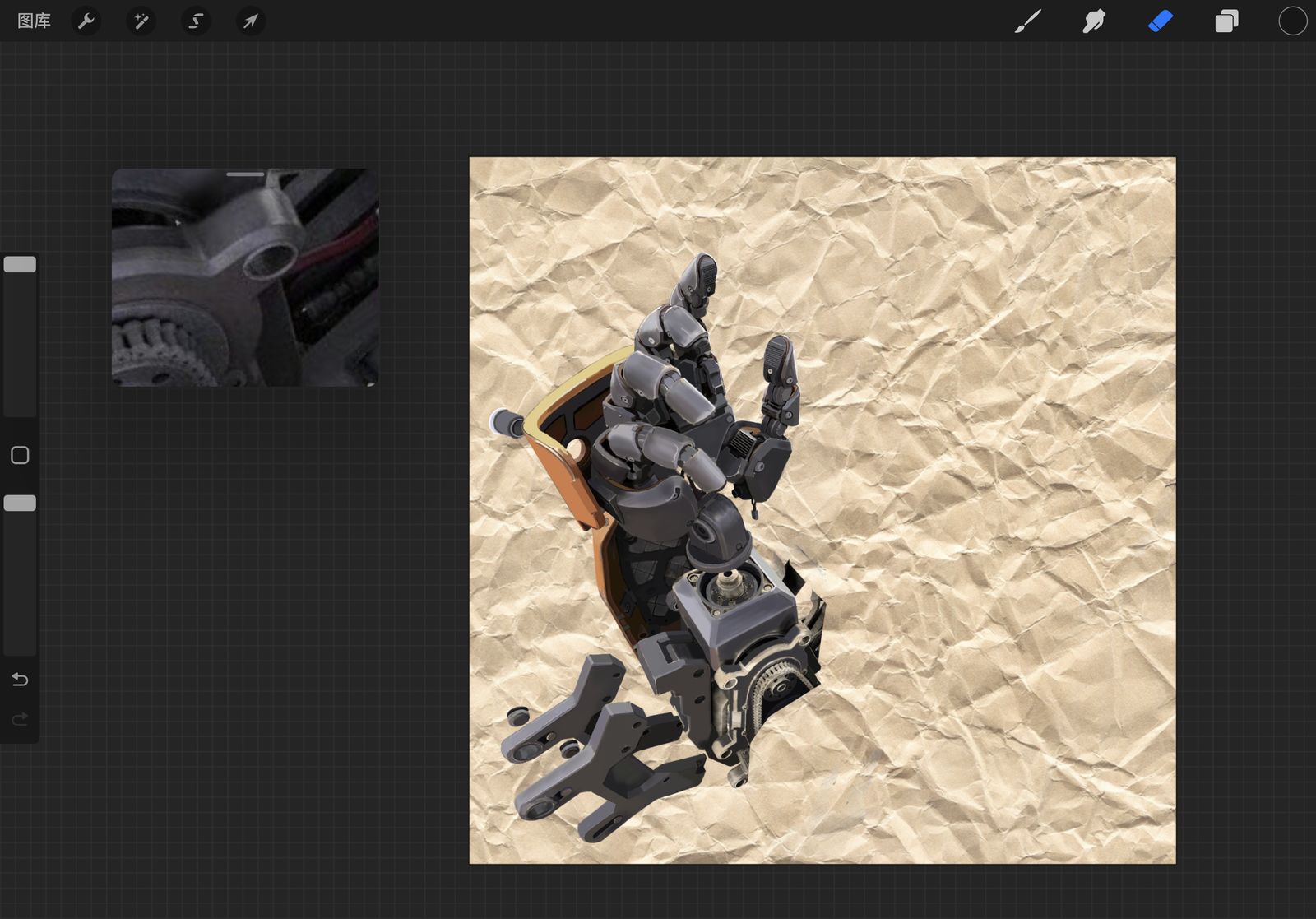Select the Eraser tool

click(x=1161, y=21)
